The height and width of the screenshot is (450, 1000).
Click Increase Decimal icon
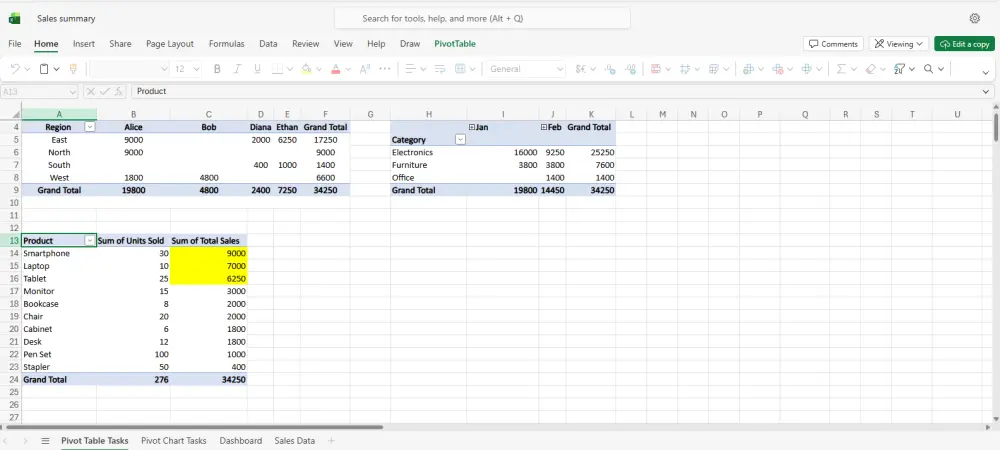point(631,69)
